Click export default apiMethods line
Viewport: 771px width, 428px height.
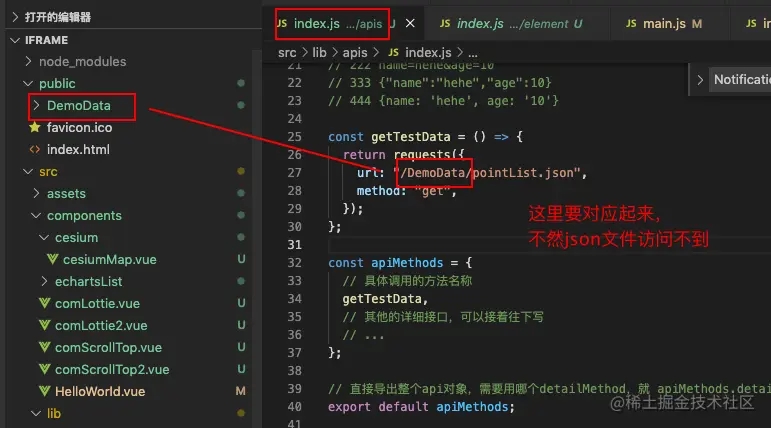(x=421, y=407)
